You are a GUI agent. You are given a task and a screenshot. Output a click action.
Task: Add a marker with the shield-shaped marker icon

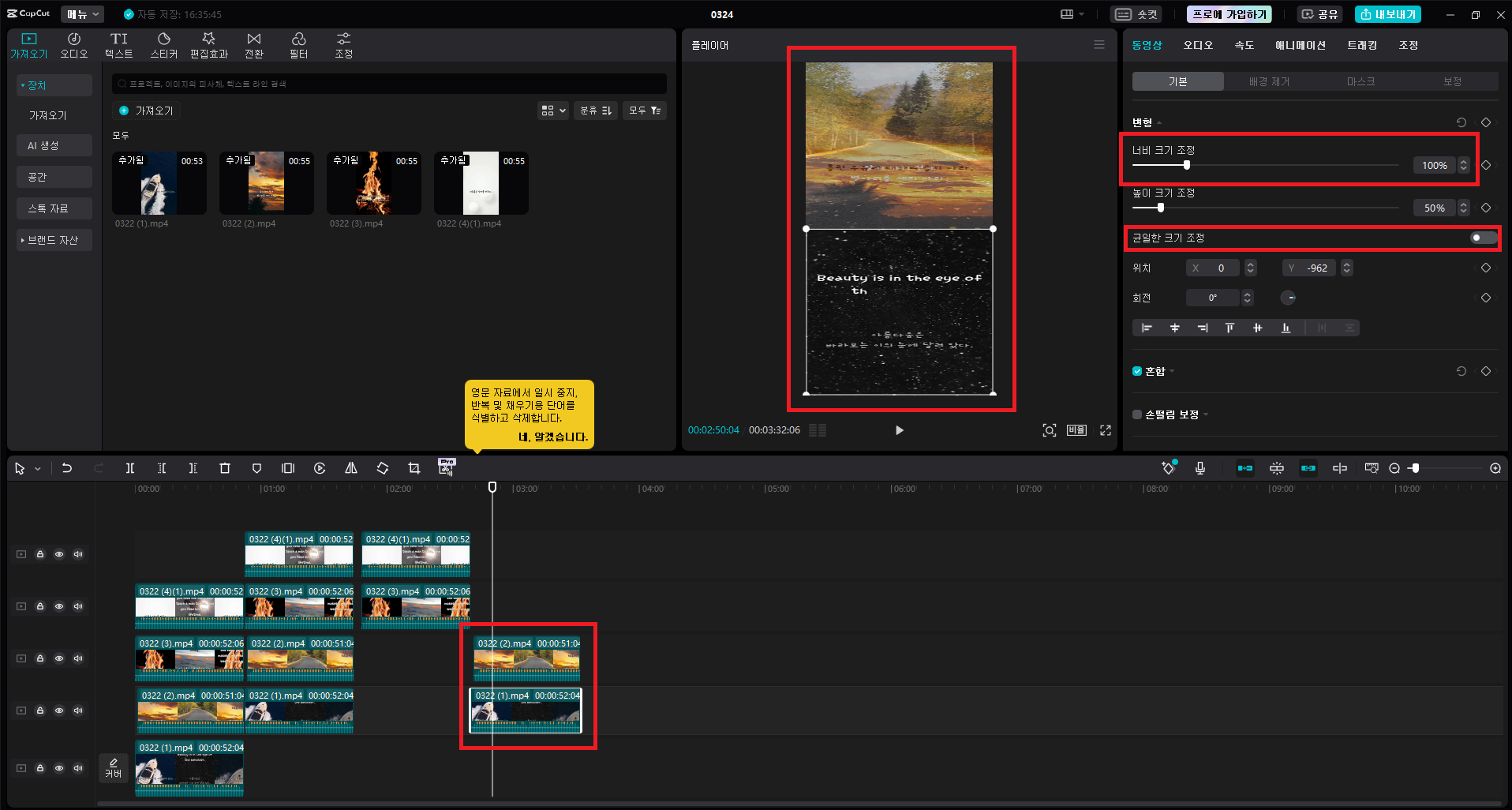point(256,468)
